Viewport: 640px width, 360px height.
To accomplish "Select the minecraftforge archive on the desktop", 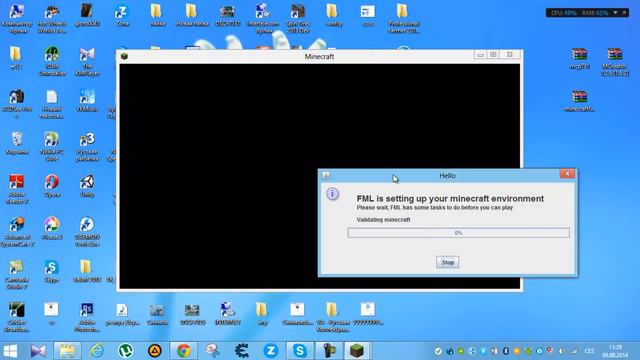I will click(579, 101).
